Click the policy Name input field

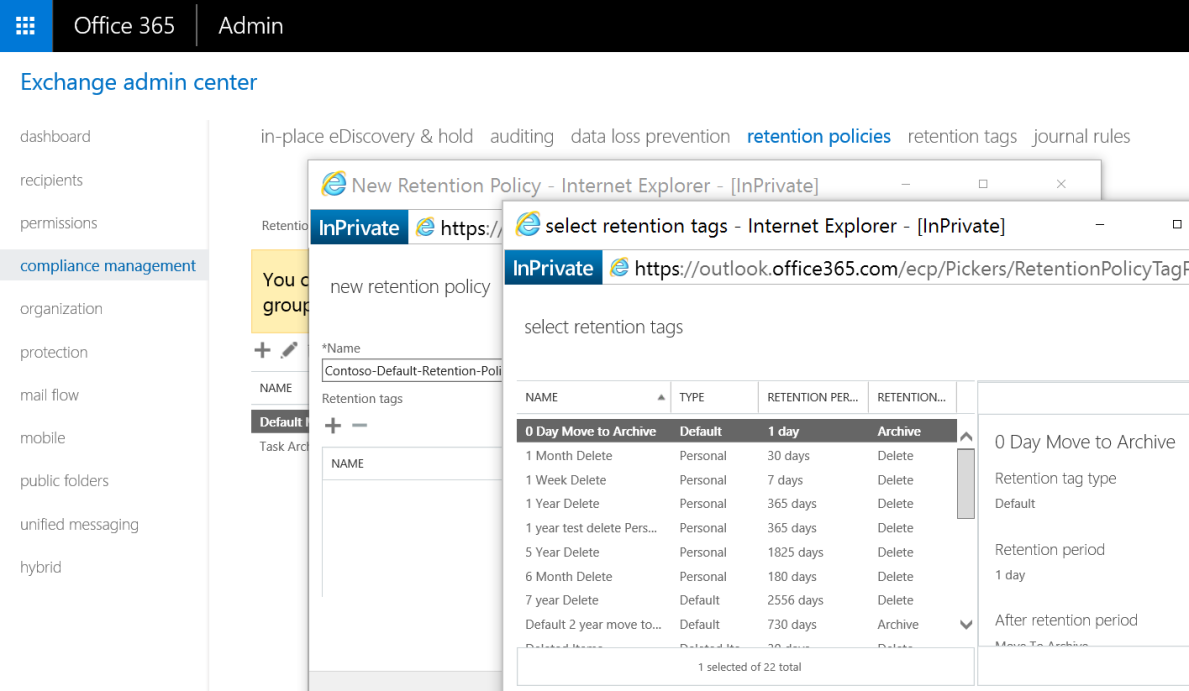(412, 371)
